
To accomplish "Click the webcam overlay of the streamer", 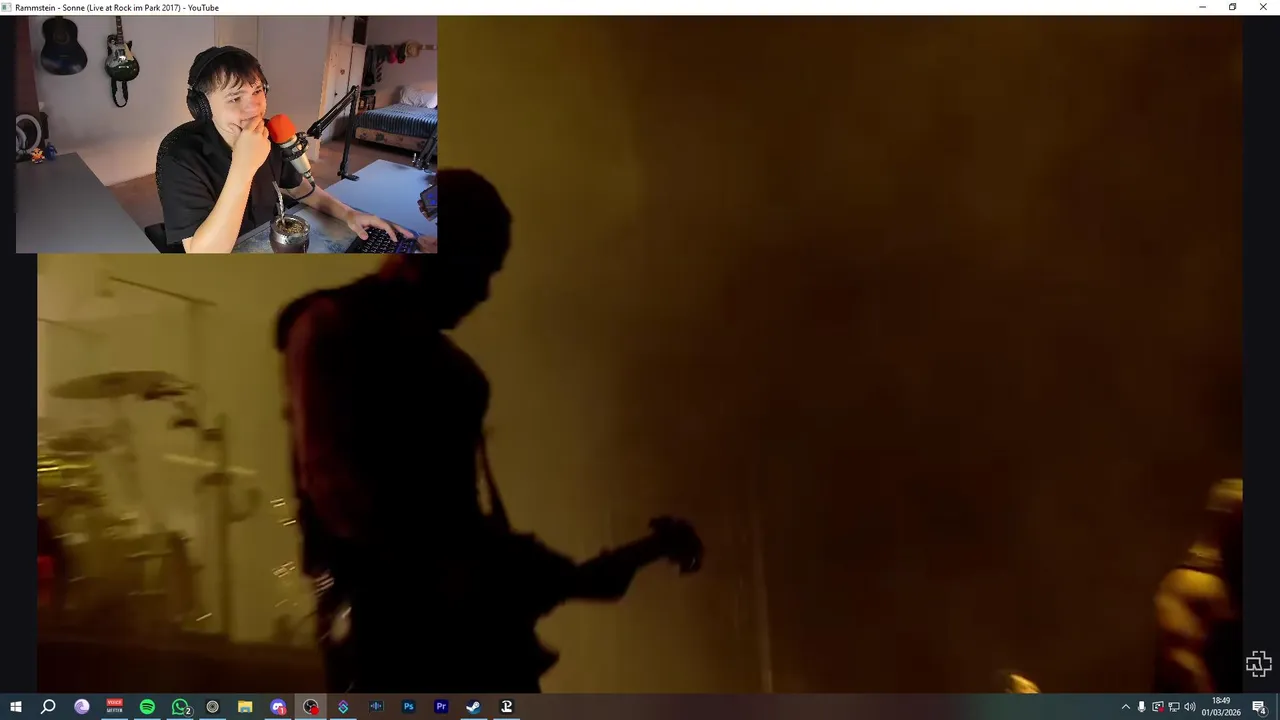I will (226, 134).
